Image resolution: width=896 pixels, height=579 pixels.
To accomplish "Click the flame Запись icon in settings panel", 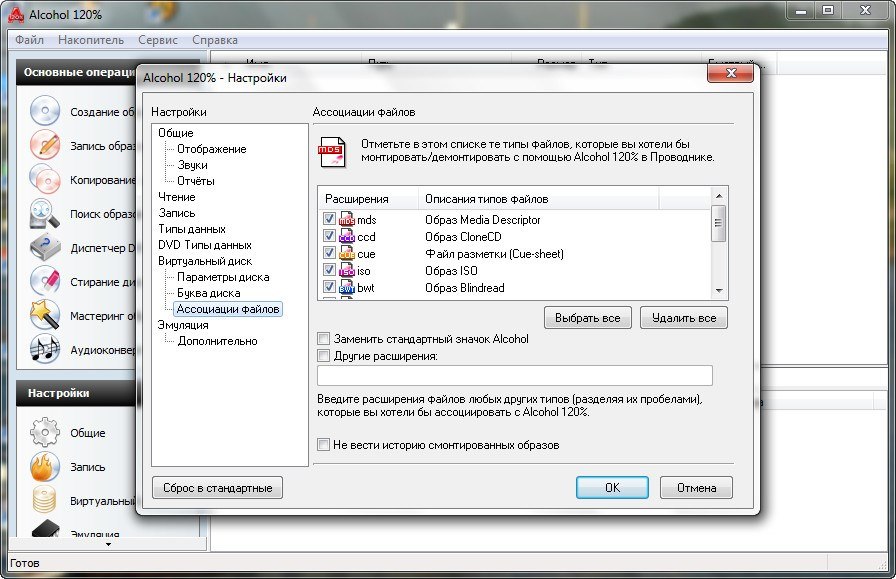I will (x=45, y=467).
